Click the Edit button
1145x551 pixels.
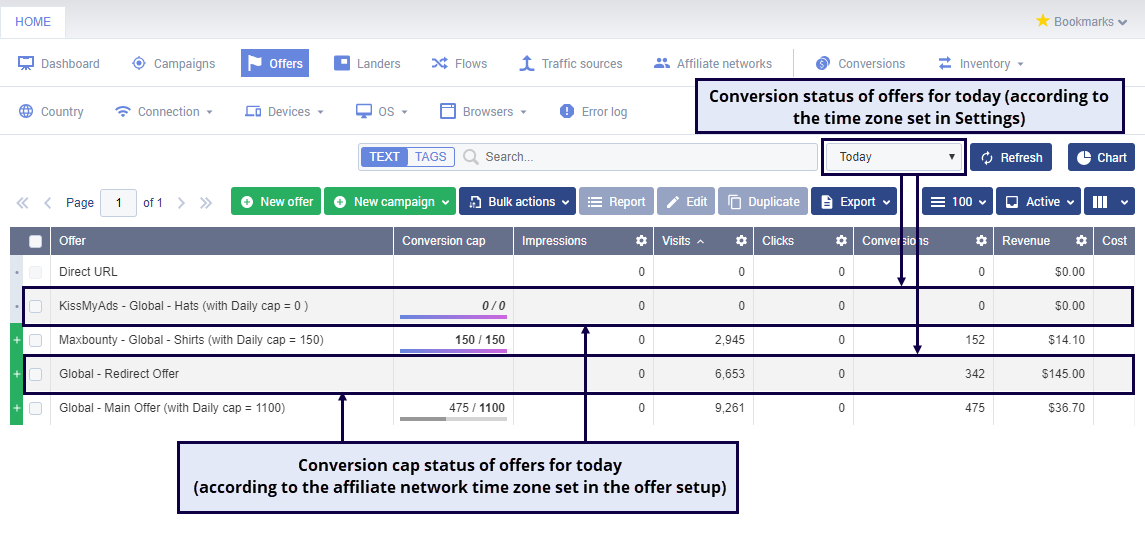click(x=686, y=201)
